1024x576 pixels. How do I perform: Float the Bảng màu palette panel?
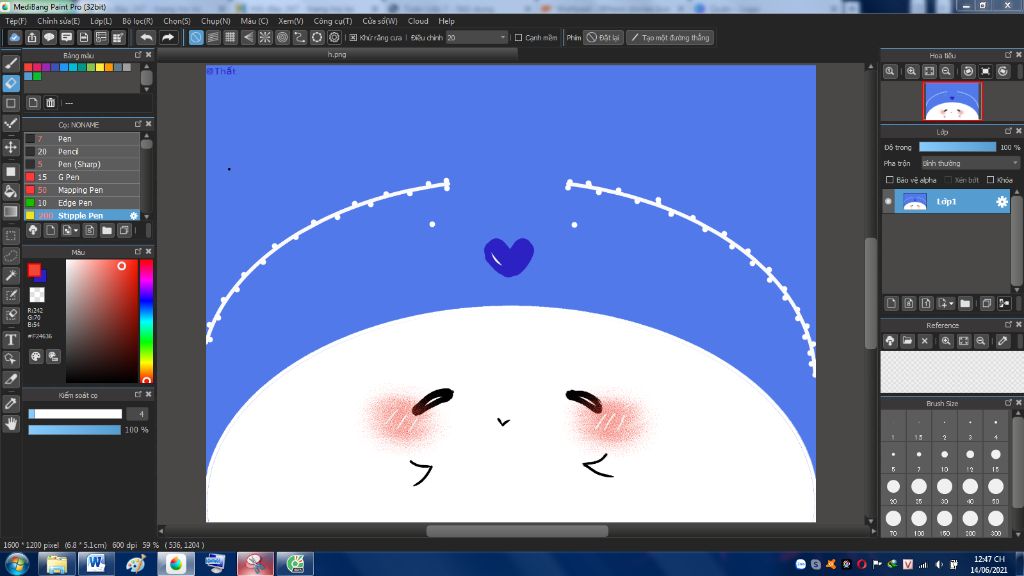click(x=138, y=55)
